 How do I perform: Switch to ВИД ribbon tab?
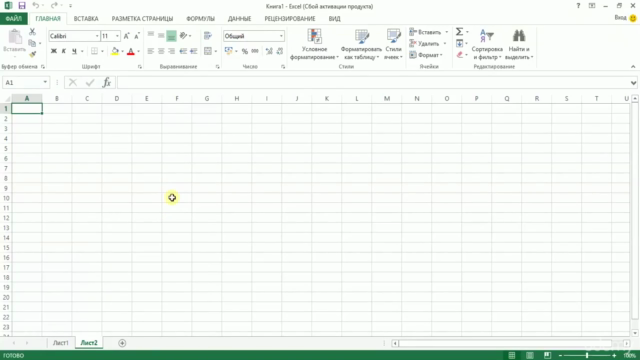point(334,18)
